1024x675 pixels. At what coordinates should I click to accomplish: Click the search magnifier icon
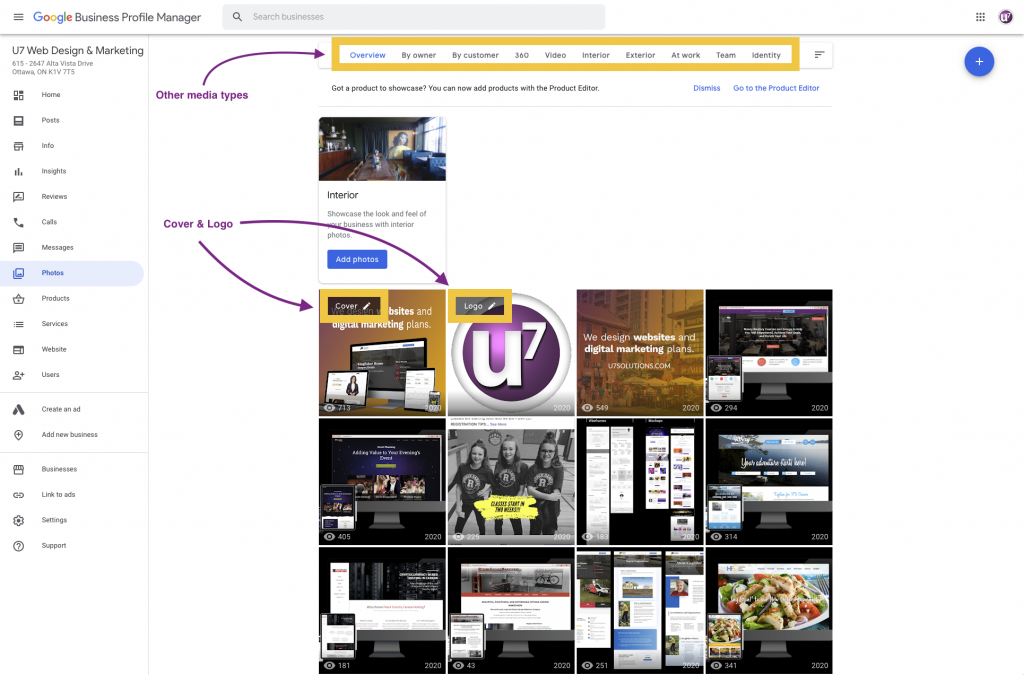[237, 17]
